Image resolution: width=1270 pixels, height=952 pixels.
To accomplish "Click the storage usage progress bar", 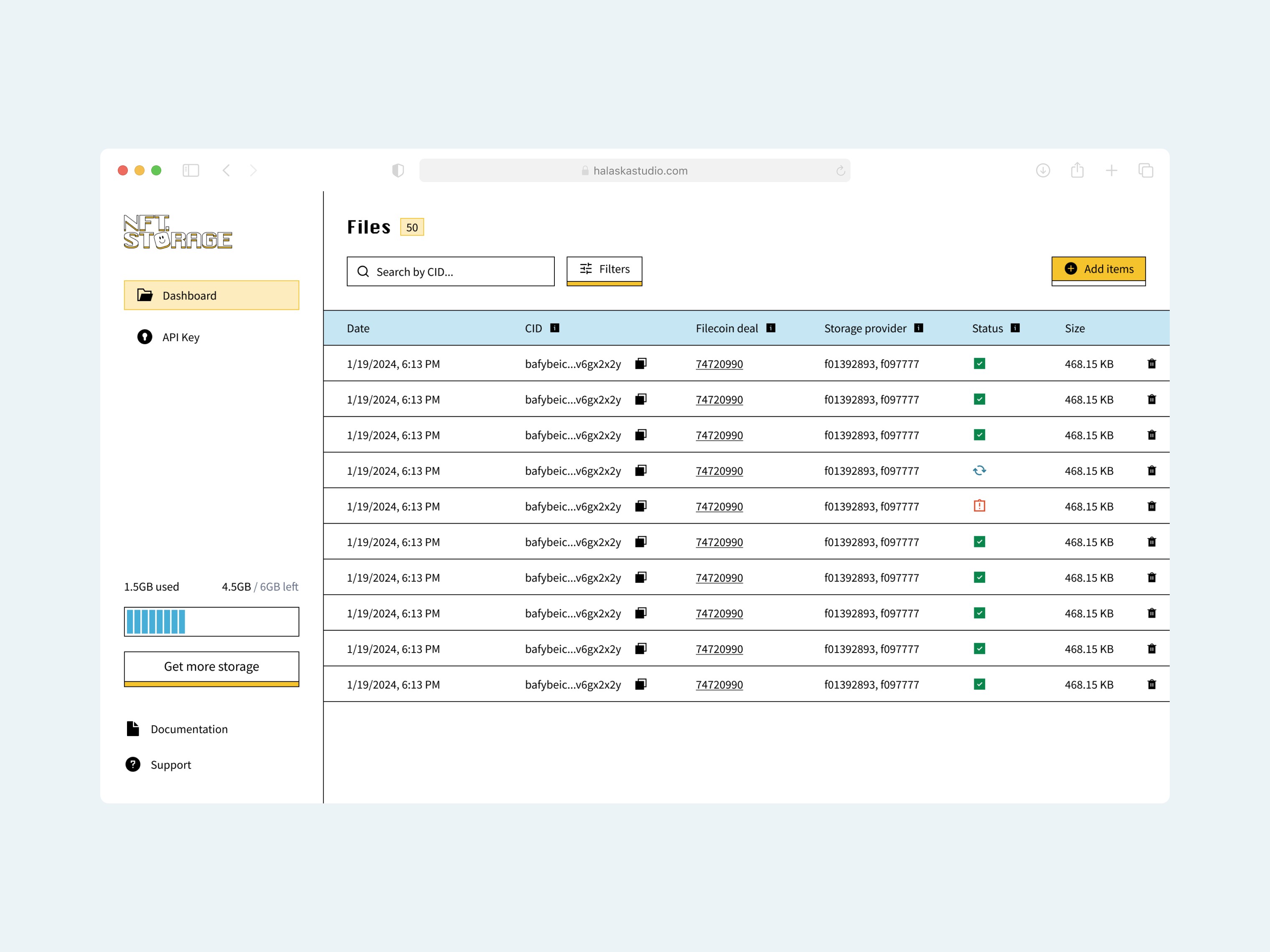I will tap(211, 621).
